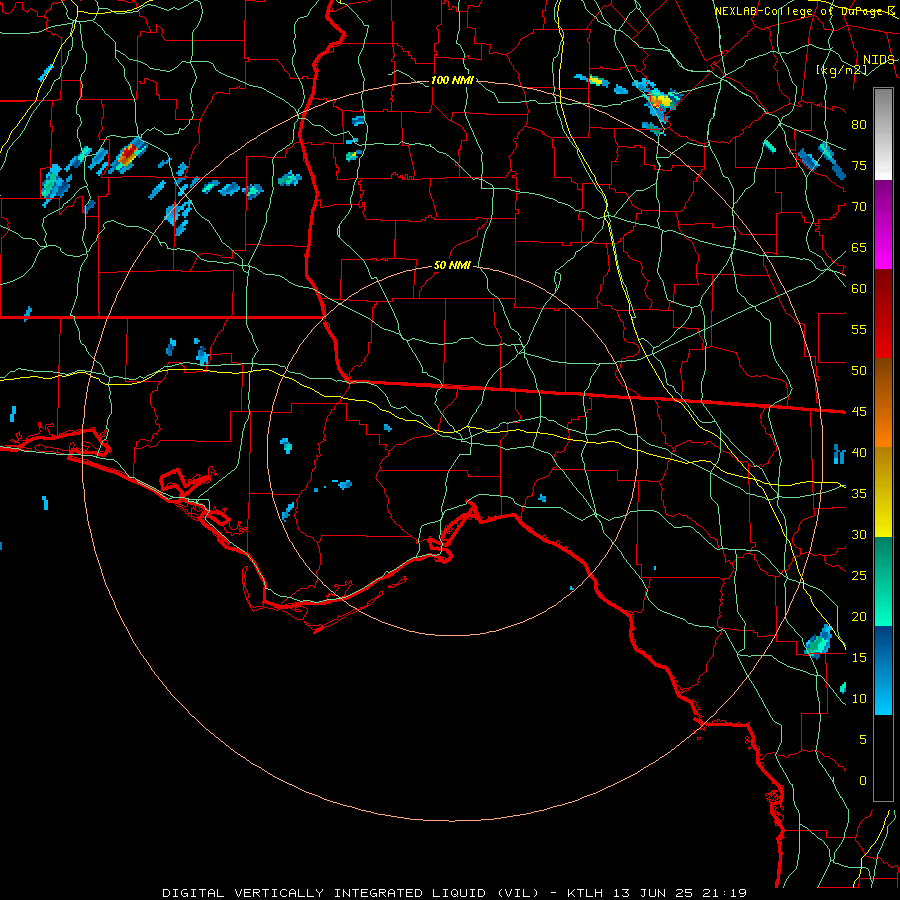Click the scale value 40 label
900x900 pixels.
coord(859,452)
